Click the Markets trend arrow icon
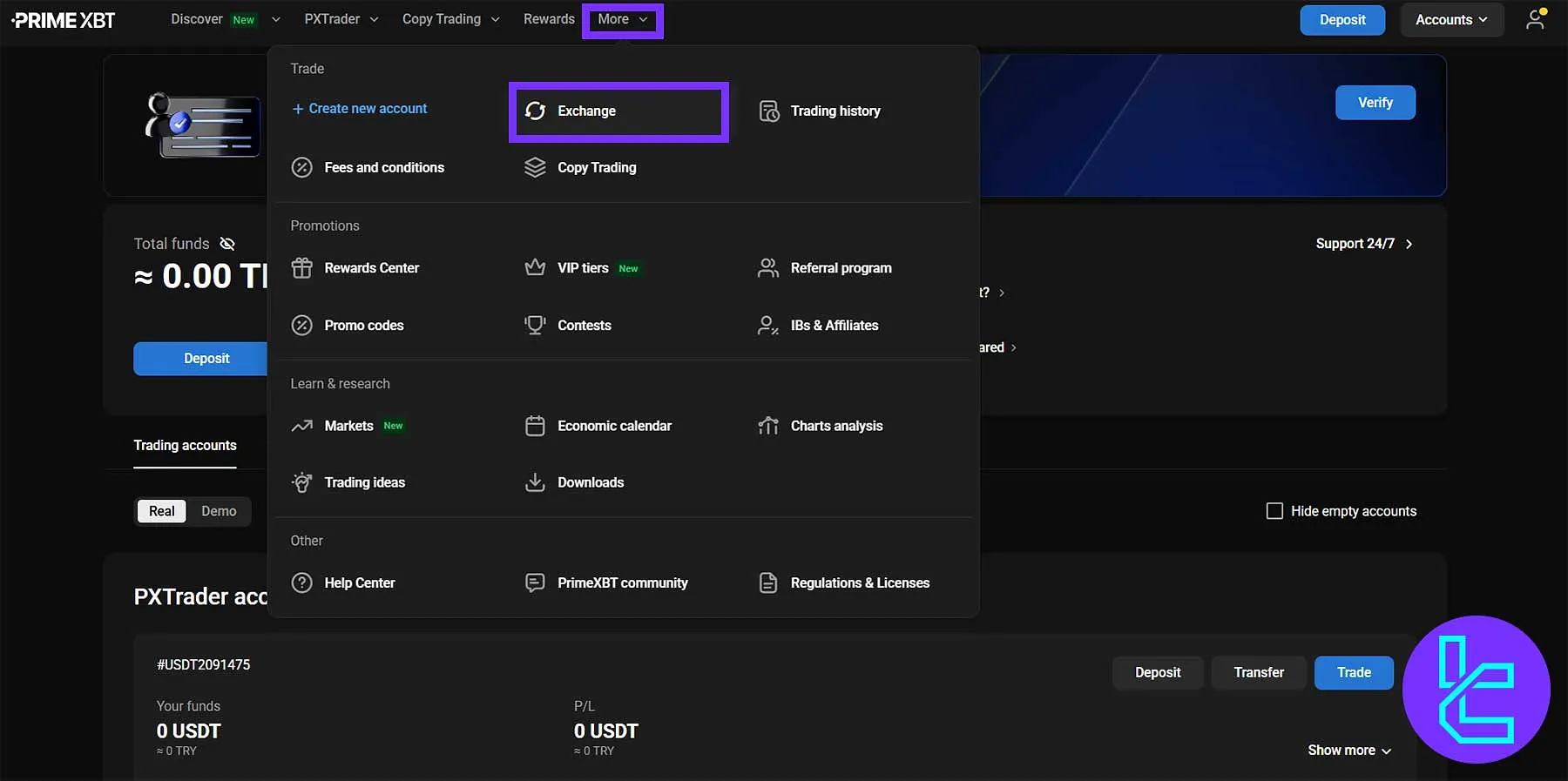Image resolution: width=1568 pixels, height=781 pixels. 301,426
